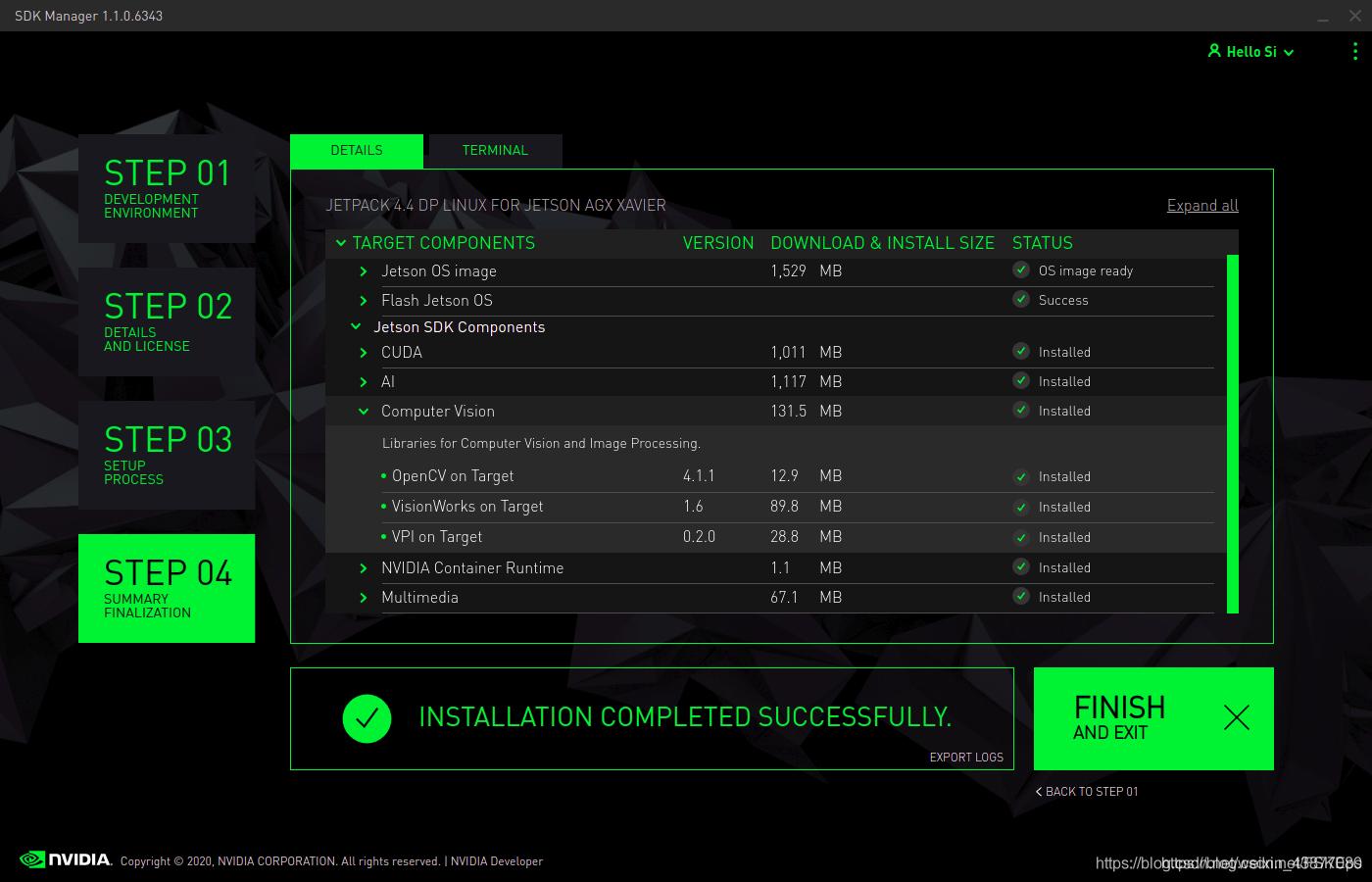Click the NVIDIA logo in footer
Viewport: 1372px width, 882px height.
[x=66, y=859]
